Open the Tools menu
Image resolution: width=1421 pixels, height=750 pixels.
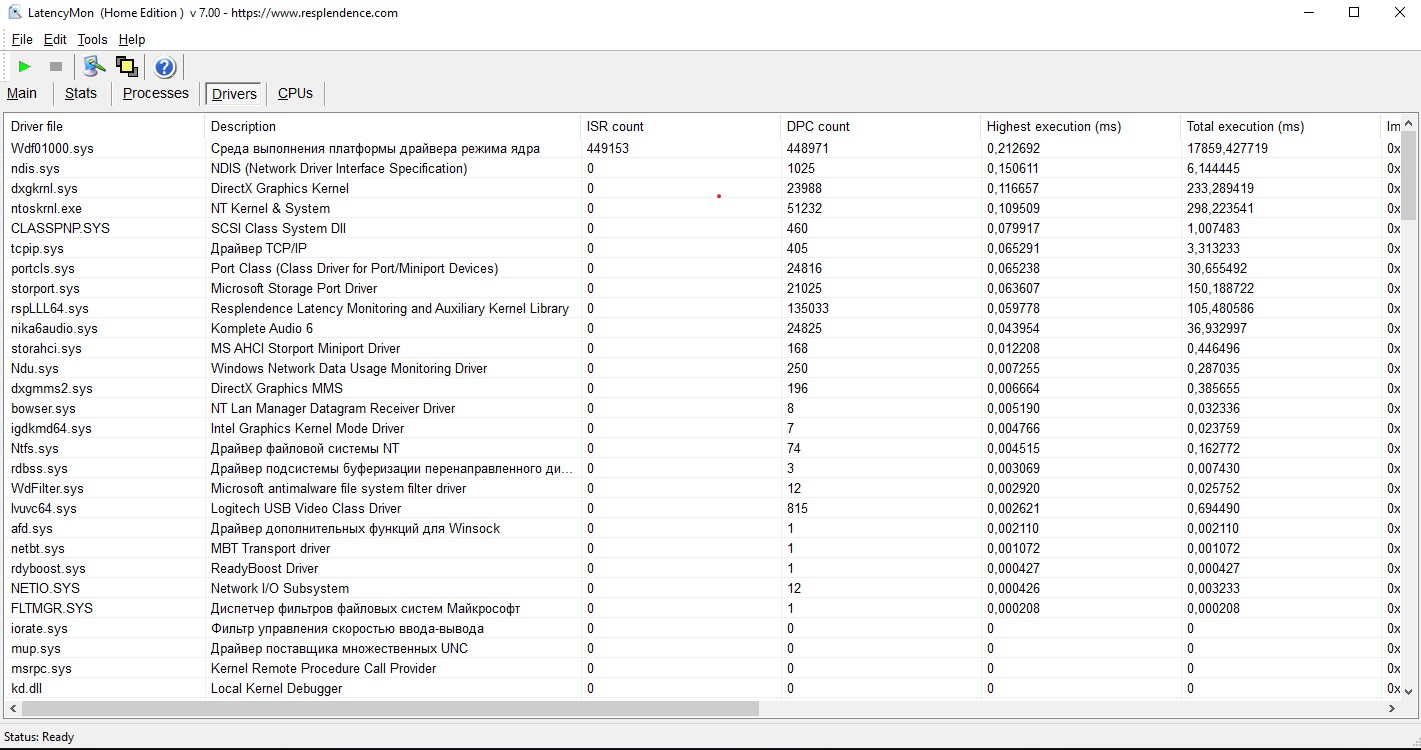(x=92, y=40)
